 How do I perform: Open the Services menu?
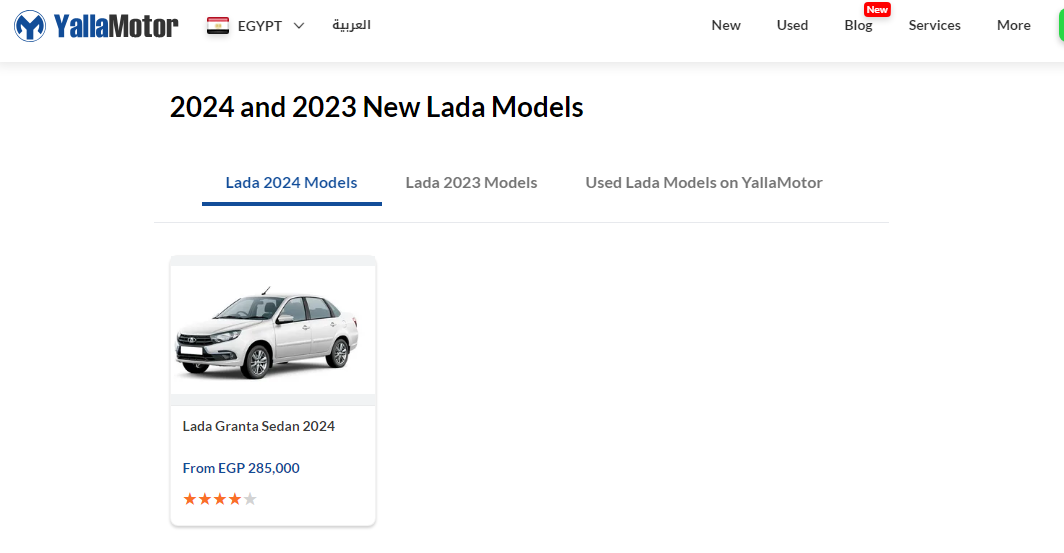pos(934,25)
